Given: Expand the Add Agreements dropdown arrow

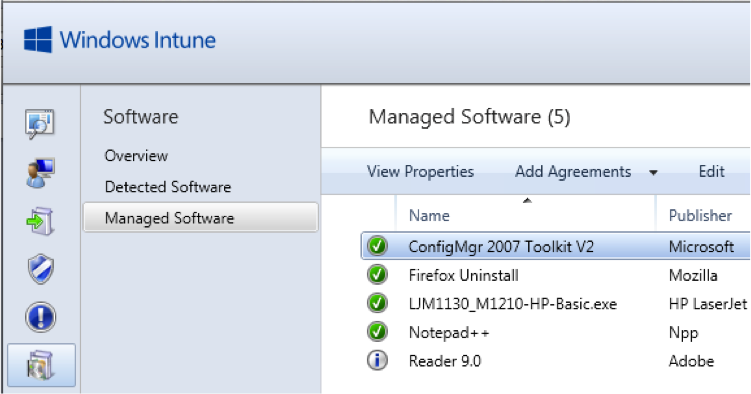Looking at the screenshot, I should click(x=653, y=172).
